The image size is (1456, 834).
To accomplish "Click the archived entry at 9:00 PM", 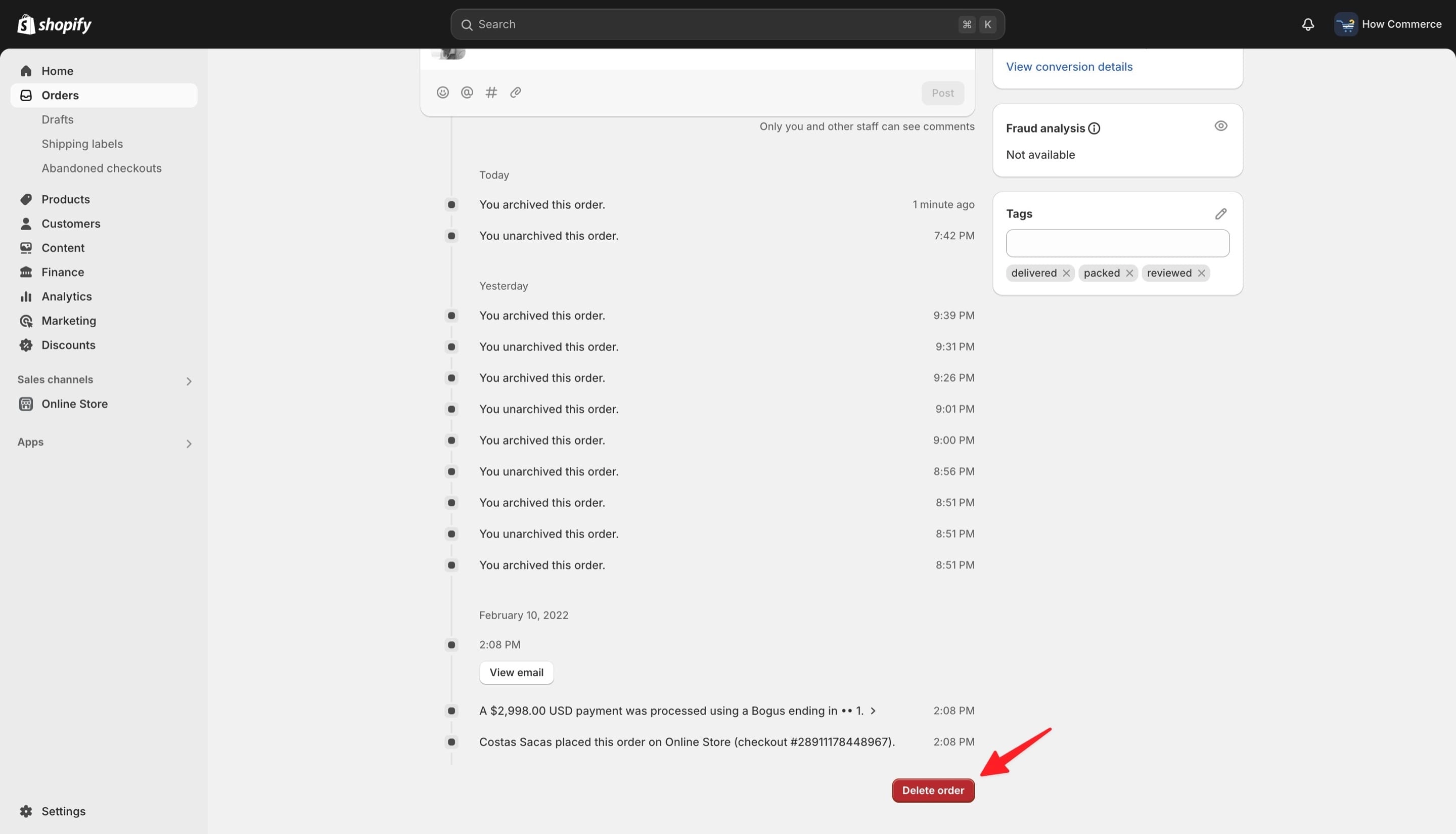I will (541, 441).
